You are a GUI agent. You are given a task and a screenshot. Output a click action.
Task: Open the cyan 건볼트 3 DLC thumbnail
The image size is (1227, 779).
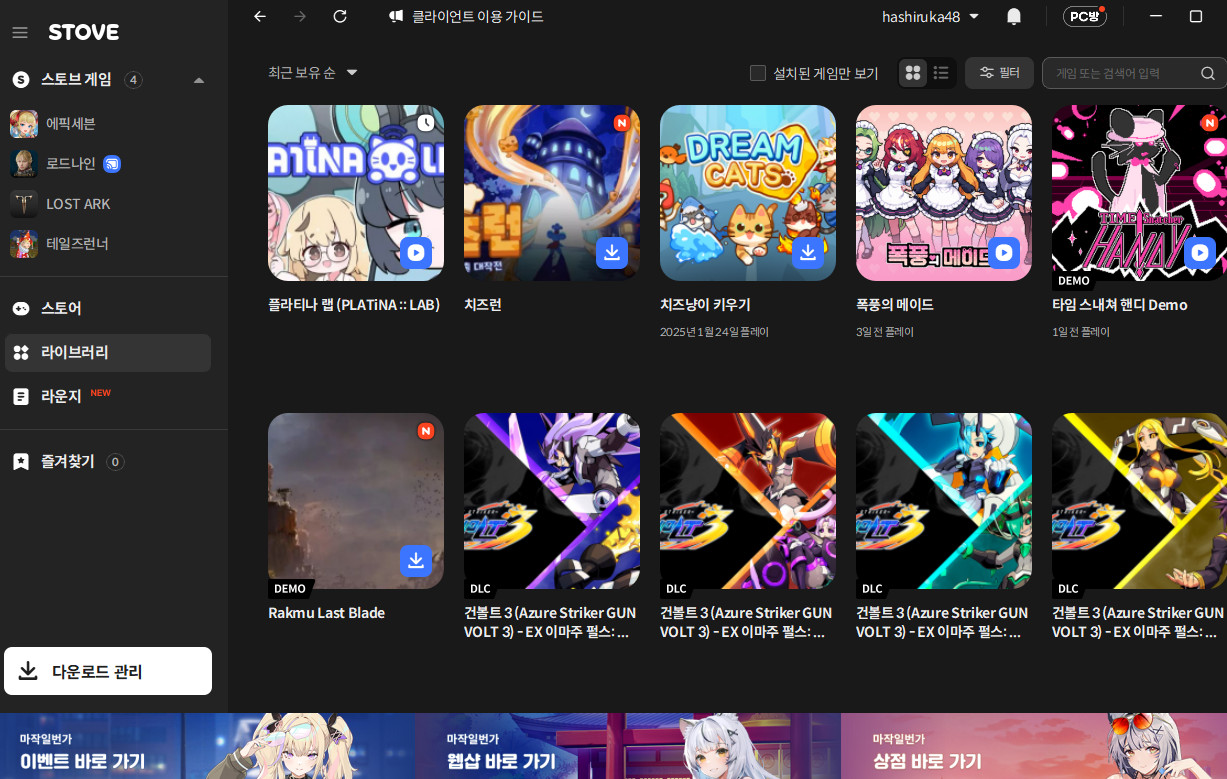(944, 501)
